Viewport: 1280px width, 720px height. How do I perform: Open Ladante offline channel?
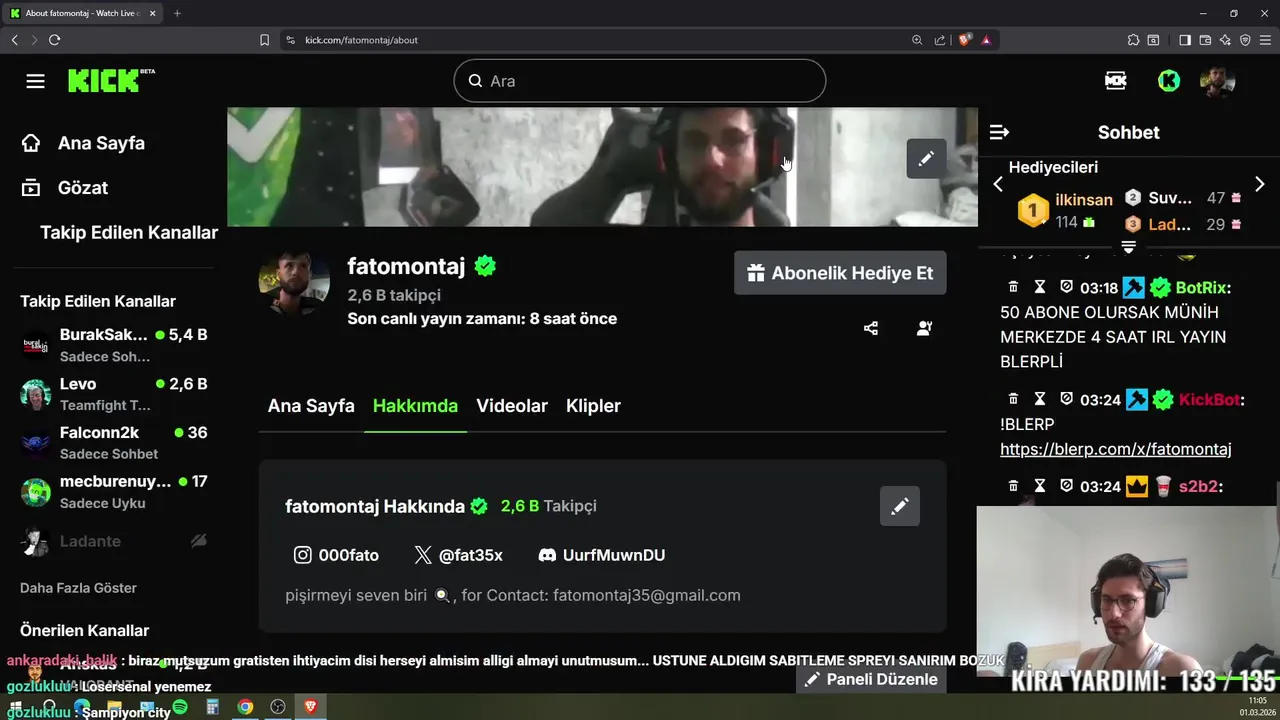pyautogui.click(x=114, y=541)
